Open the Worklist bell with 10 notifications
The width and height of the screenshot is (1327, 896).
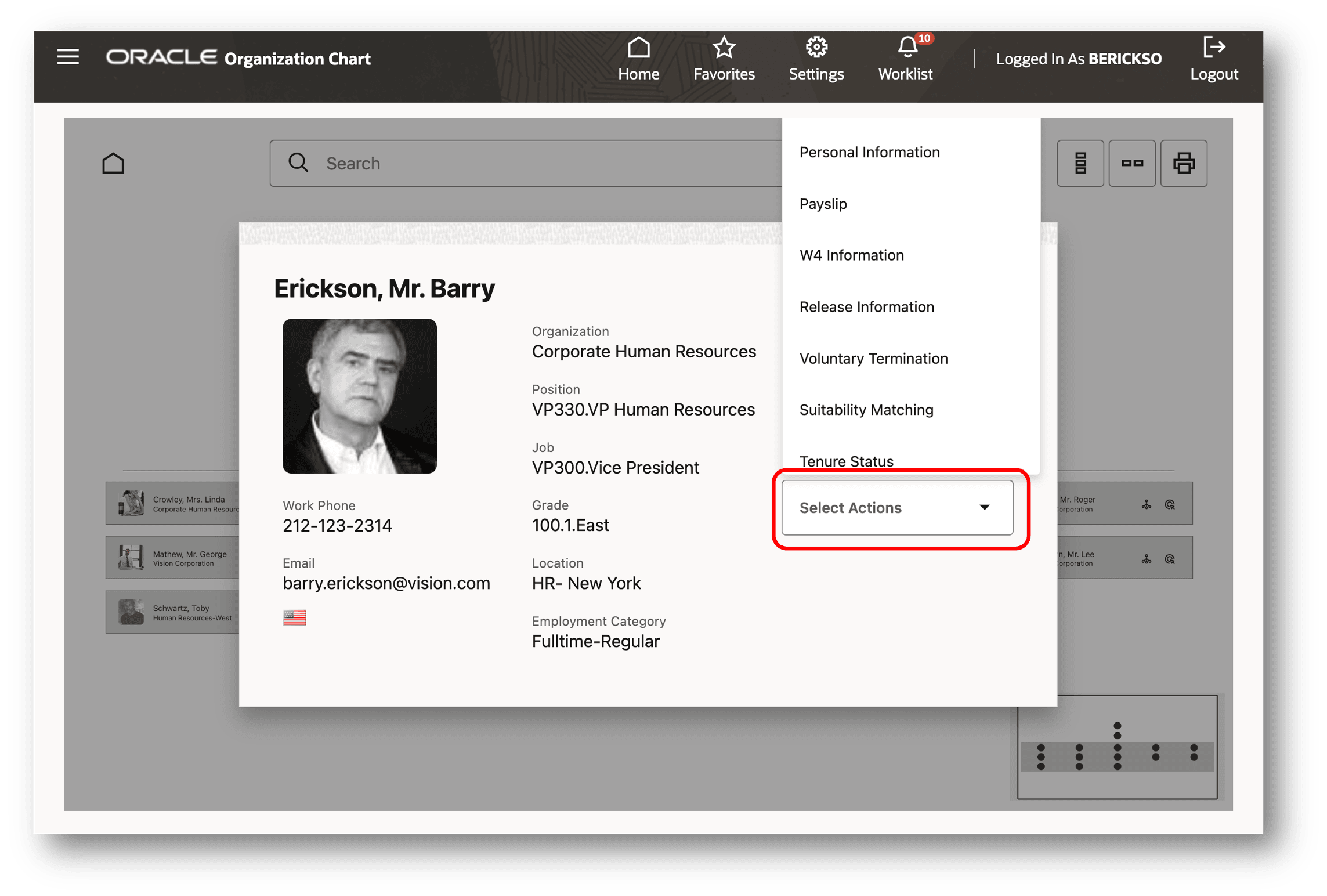[x=905, y=56]
